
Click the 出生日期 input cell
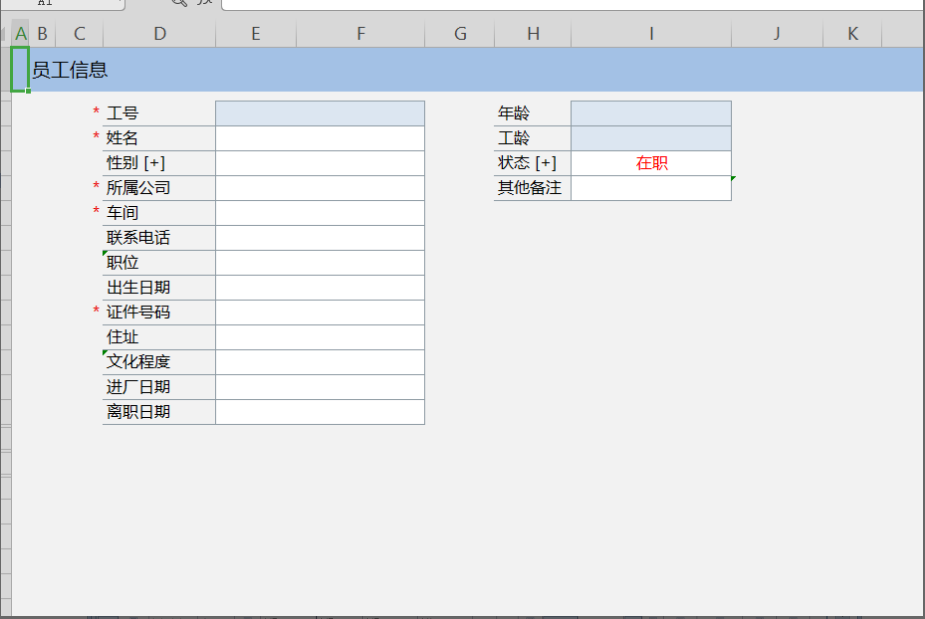[320, 288]
